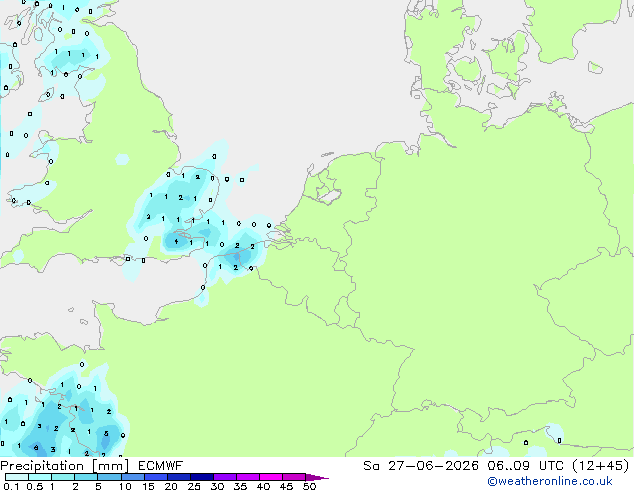634x490 pixels.
Task: Select the 'ECMWF' model label
Action: coord(161,466)
